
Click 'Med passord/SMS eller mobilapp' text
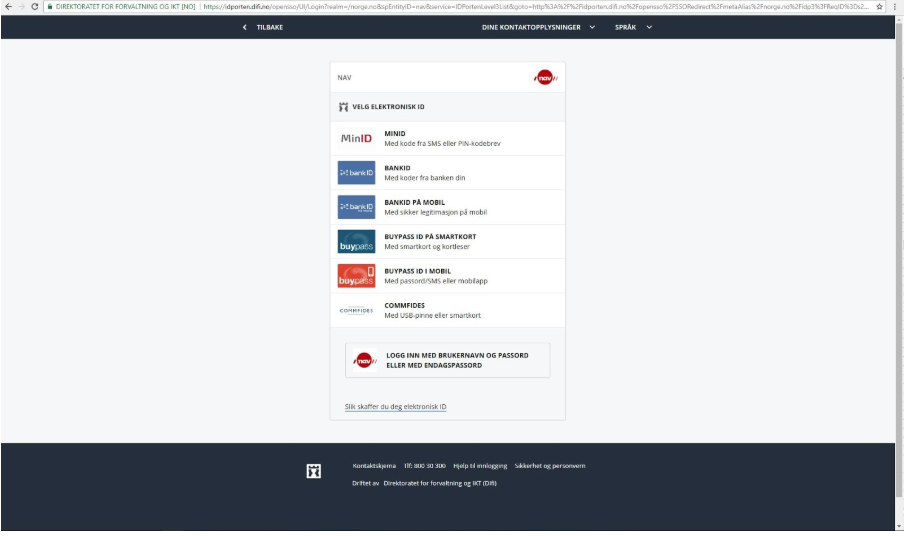click(436, 281)
